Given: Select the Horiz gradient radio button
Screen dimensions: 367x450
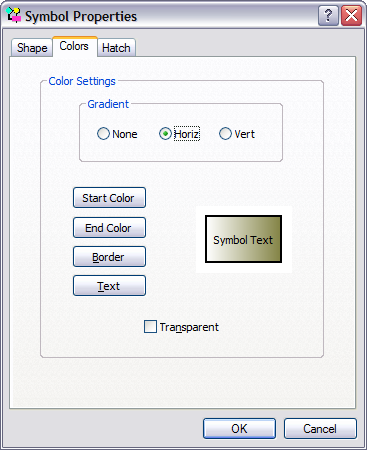Looking at the screenshot, I should pyautogui.click(x=165, y=134).
